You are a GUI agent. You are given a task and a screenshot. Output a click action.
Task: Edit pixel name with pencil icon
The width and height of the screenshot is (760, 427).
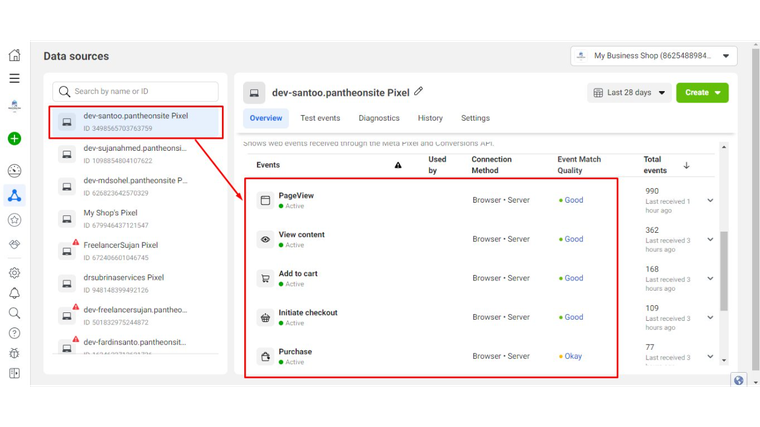tap(419, 92)
